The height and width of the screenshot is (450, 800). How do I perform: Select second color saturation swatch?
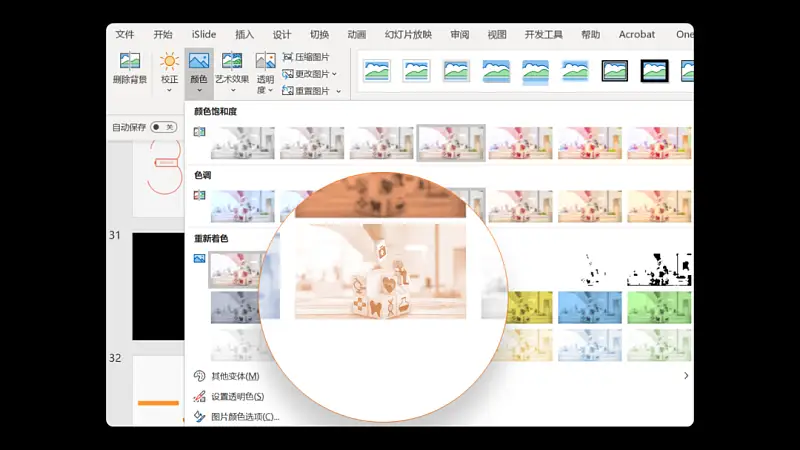pos(312,143)
